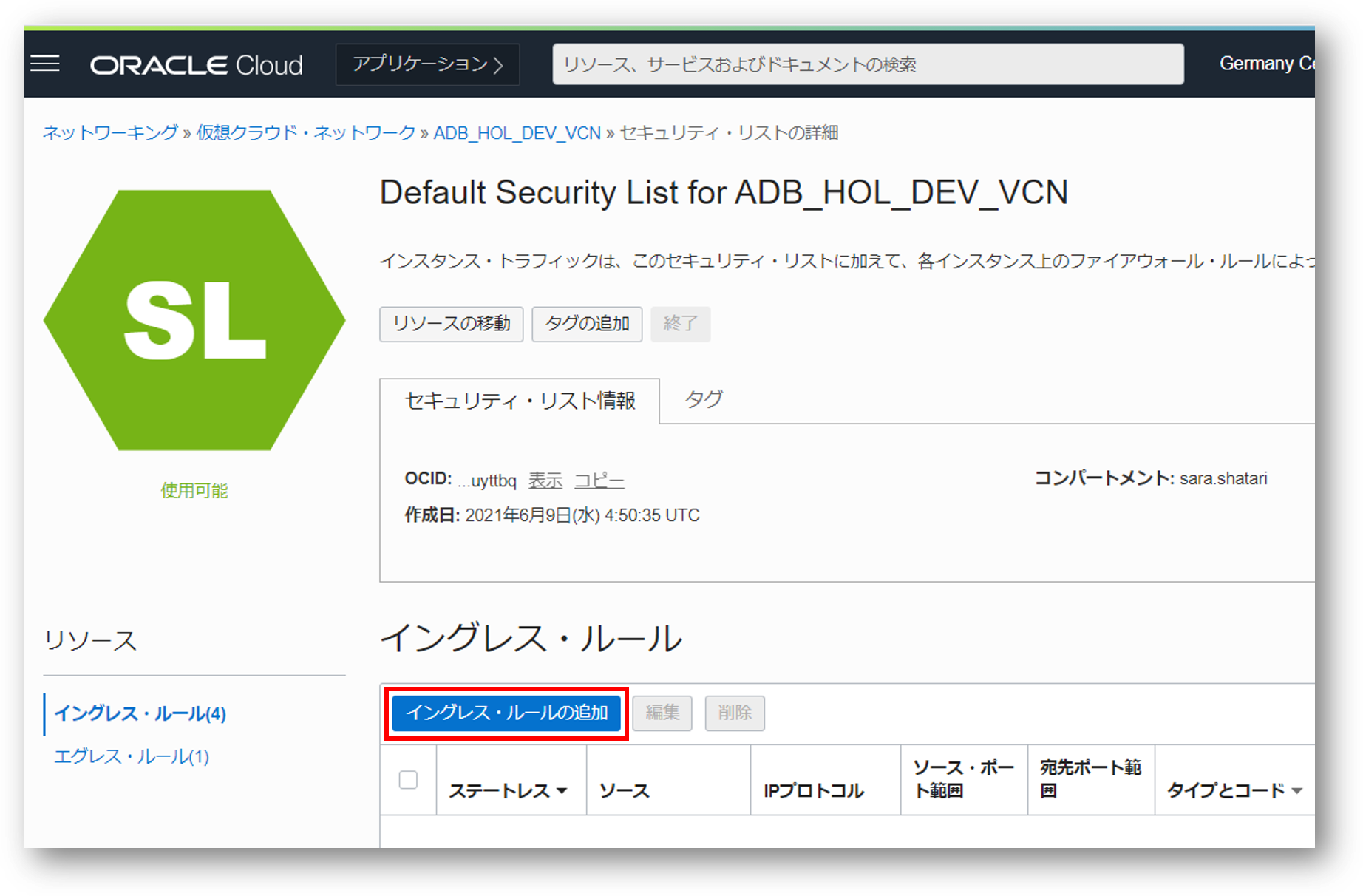Select the セキュリティ・リスト情報 tab
Viewport: 1363px width, 896px height.
520,401
